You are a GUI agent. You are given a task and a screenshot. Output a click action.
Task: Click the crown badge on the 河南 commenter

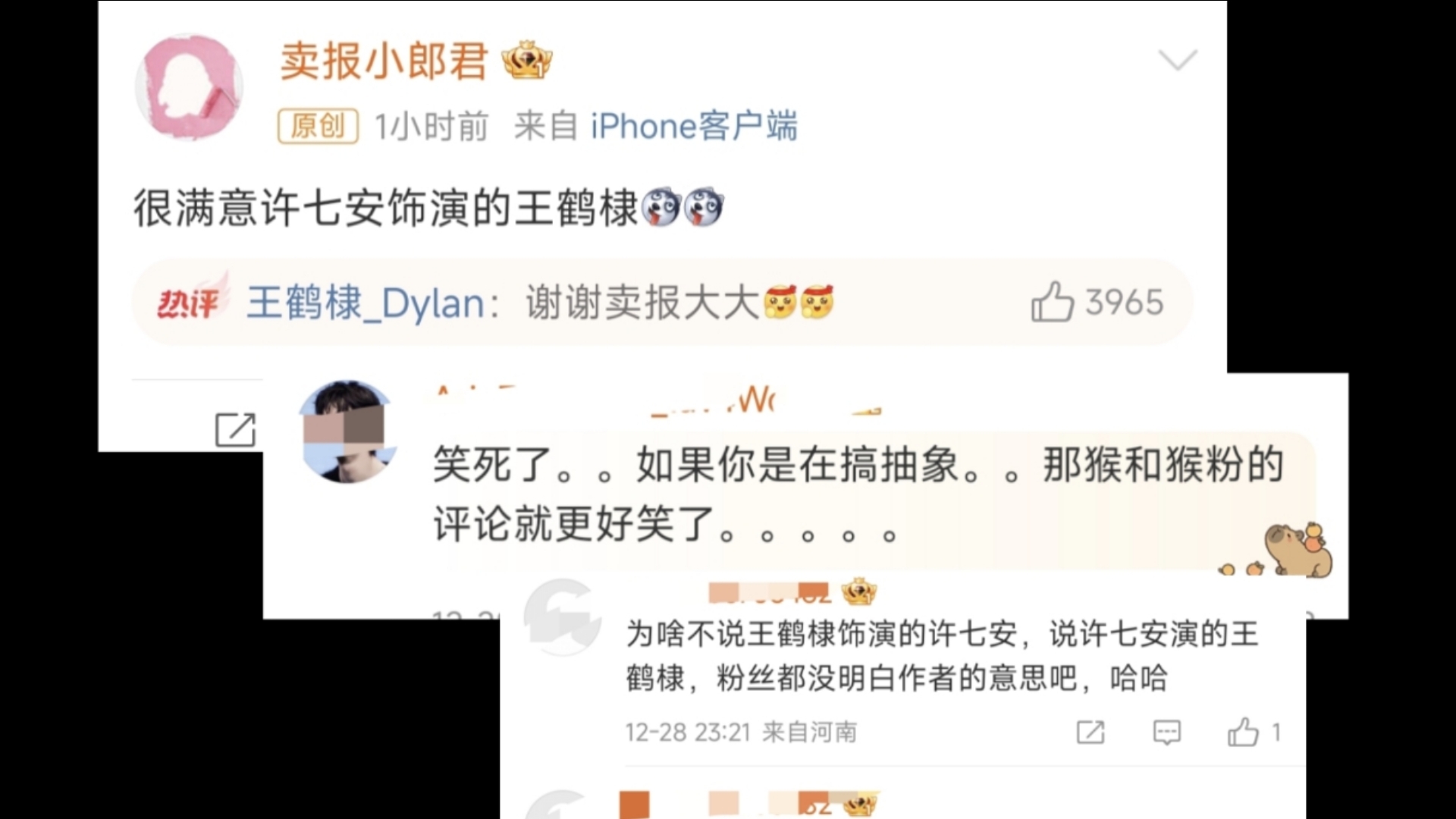tap(859, 591)
